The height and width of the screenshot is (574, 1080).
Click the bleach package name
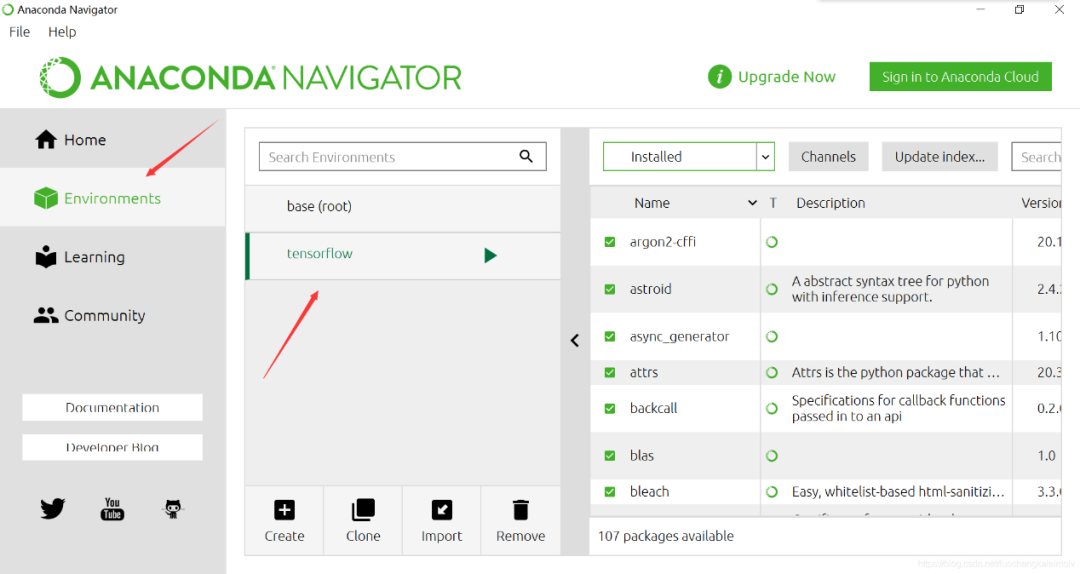click(650, 491)
